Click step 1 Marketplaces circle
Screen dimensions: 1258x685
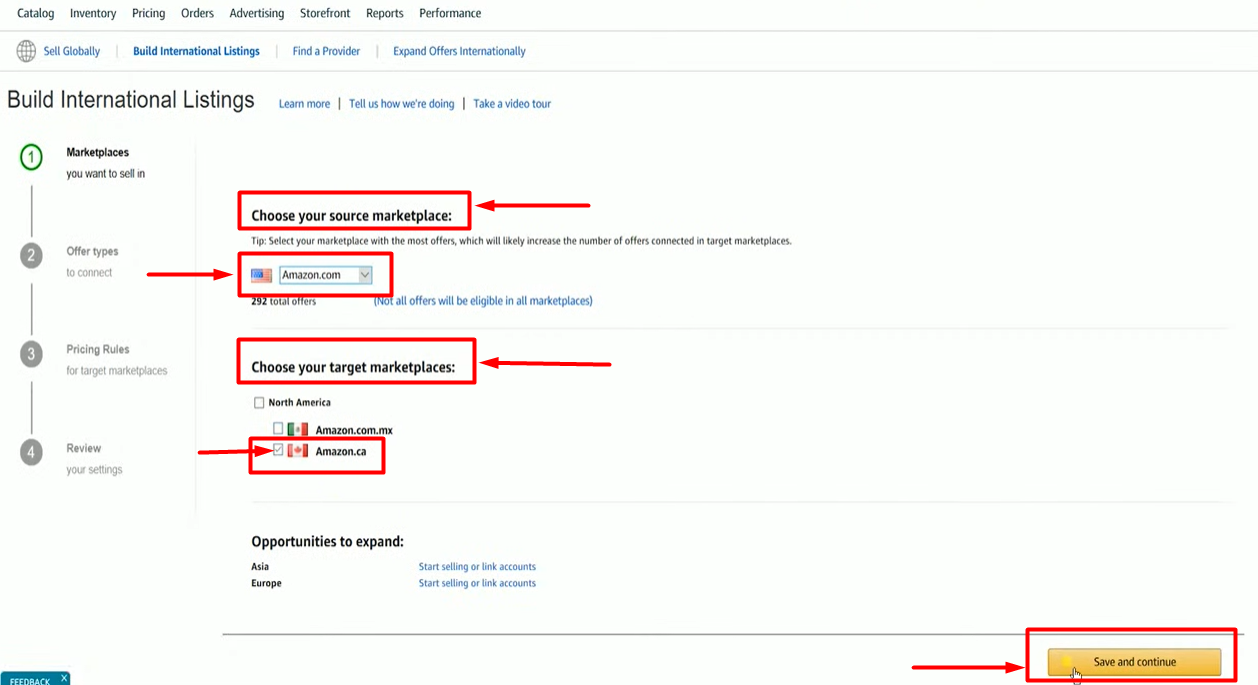tap(31, 157)
